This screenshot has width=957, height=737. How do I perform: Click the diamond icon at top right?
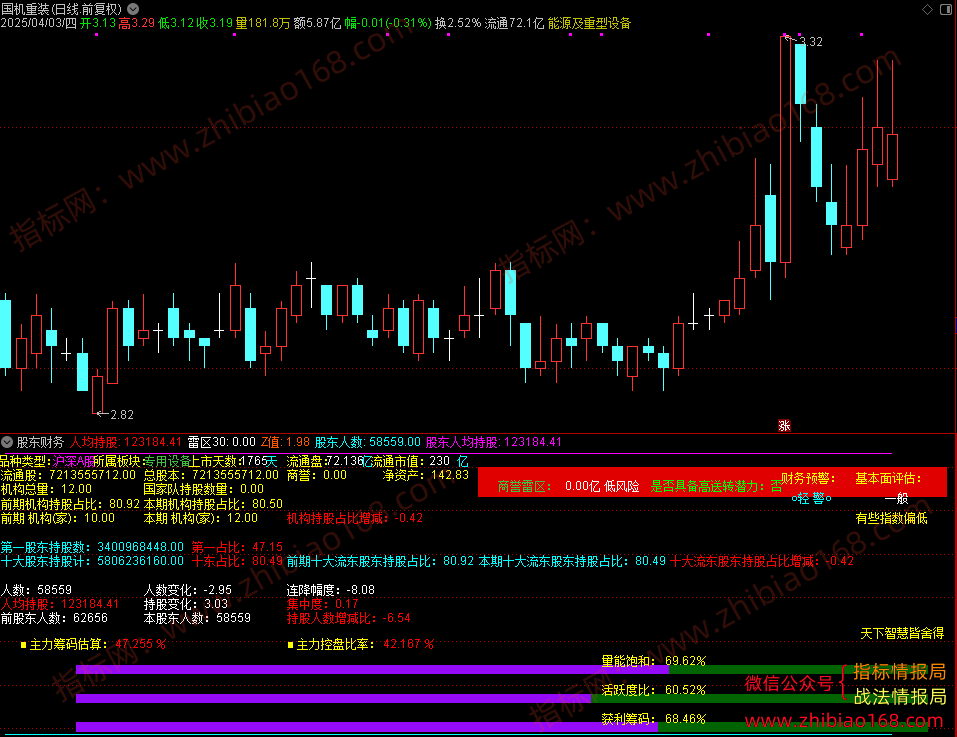(928, 9)
